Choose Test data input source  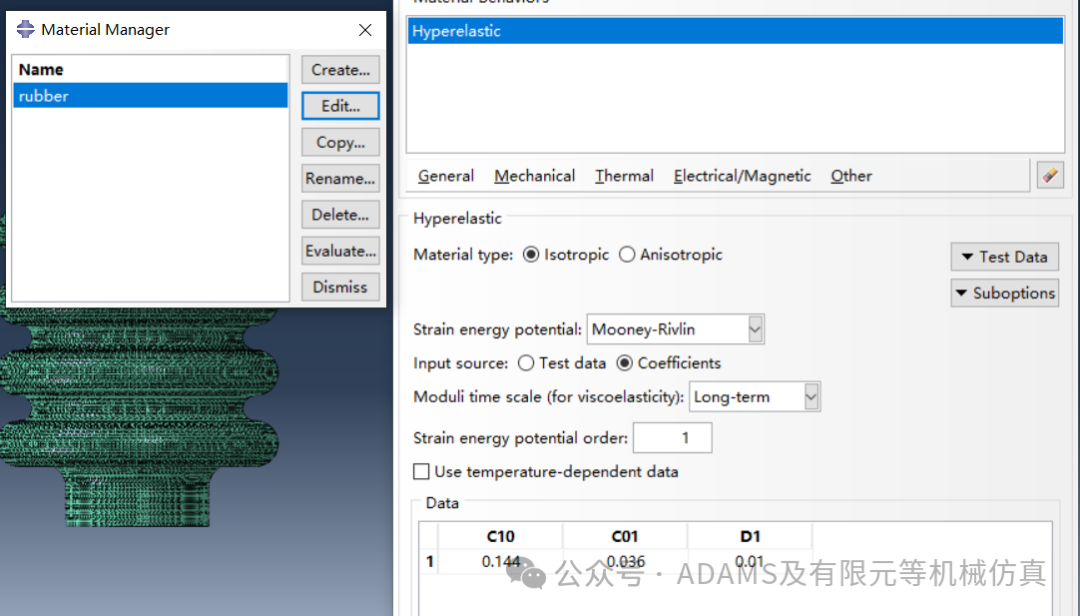point(526,363)
